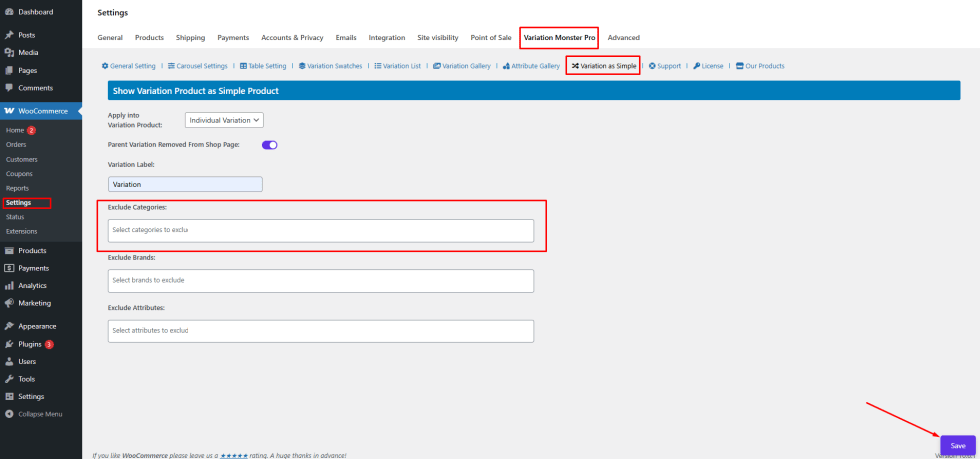Click the Products box icon in sidebar

tap(9, 250)
